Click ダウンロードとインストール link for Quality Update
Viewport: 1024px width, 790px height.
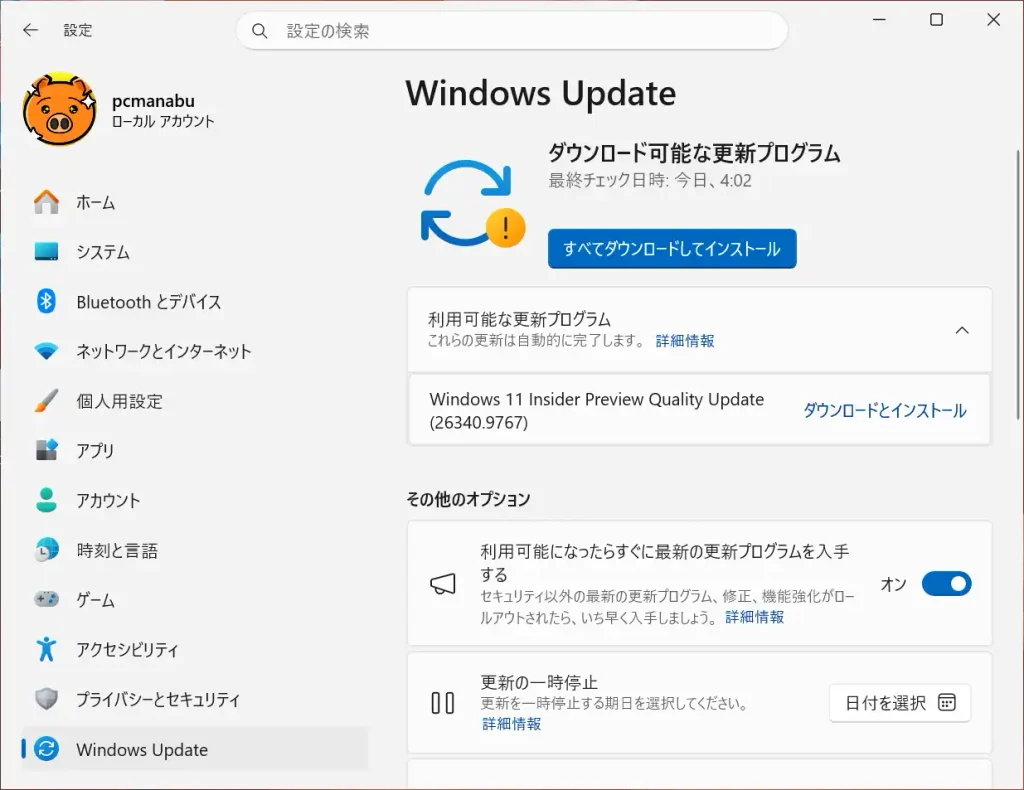tap(884, 410)
